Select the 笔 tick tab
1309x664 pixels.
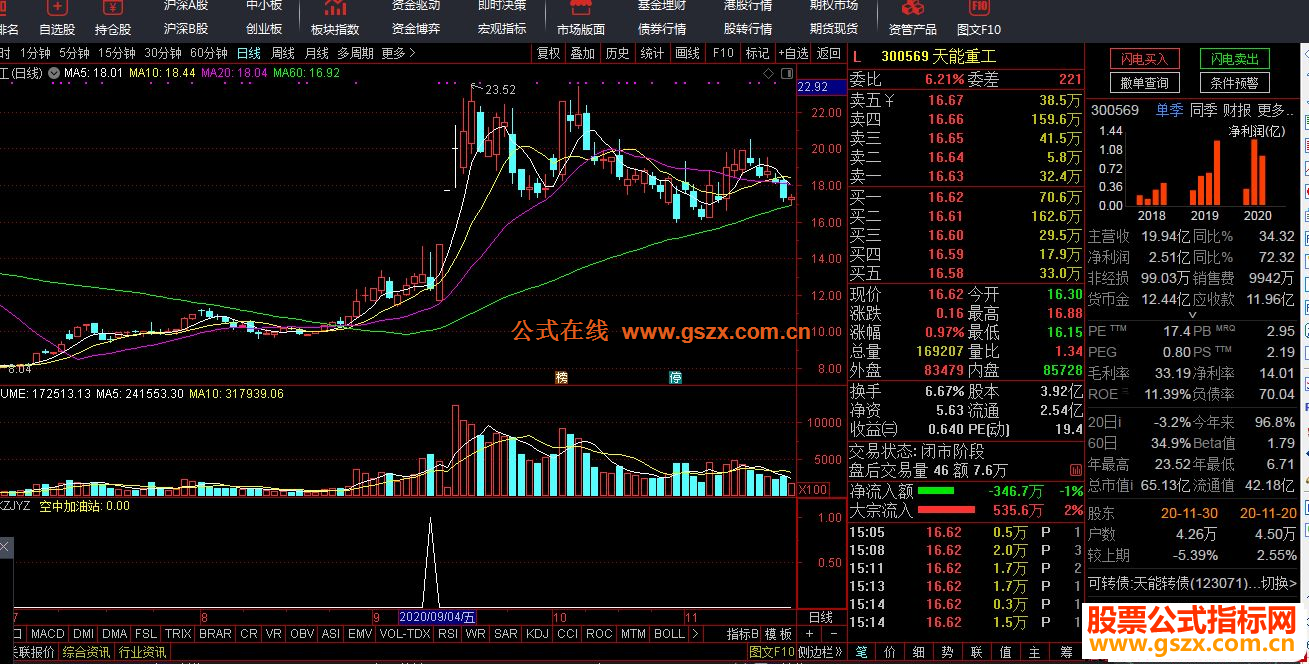(861, 652)
